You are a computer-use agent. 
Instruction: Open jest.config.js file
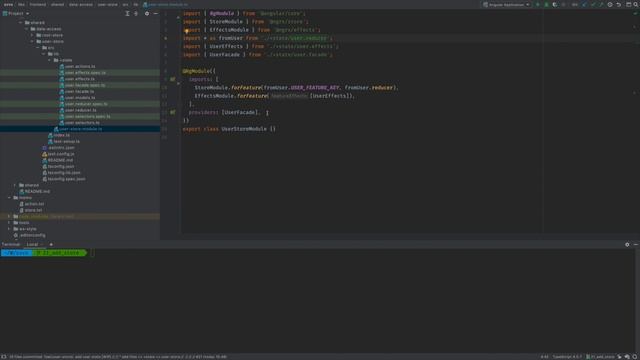coord(58,154)
